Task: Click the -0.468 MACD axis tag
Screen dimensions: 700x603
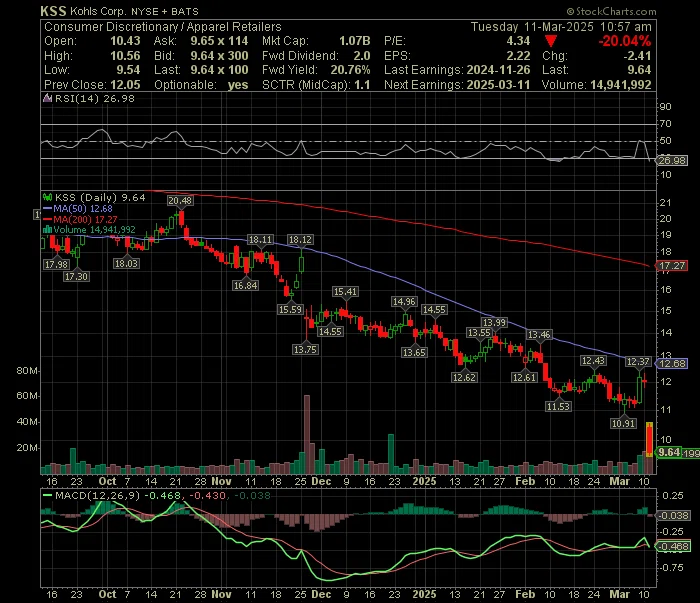Action: point(673,547)
